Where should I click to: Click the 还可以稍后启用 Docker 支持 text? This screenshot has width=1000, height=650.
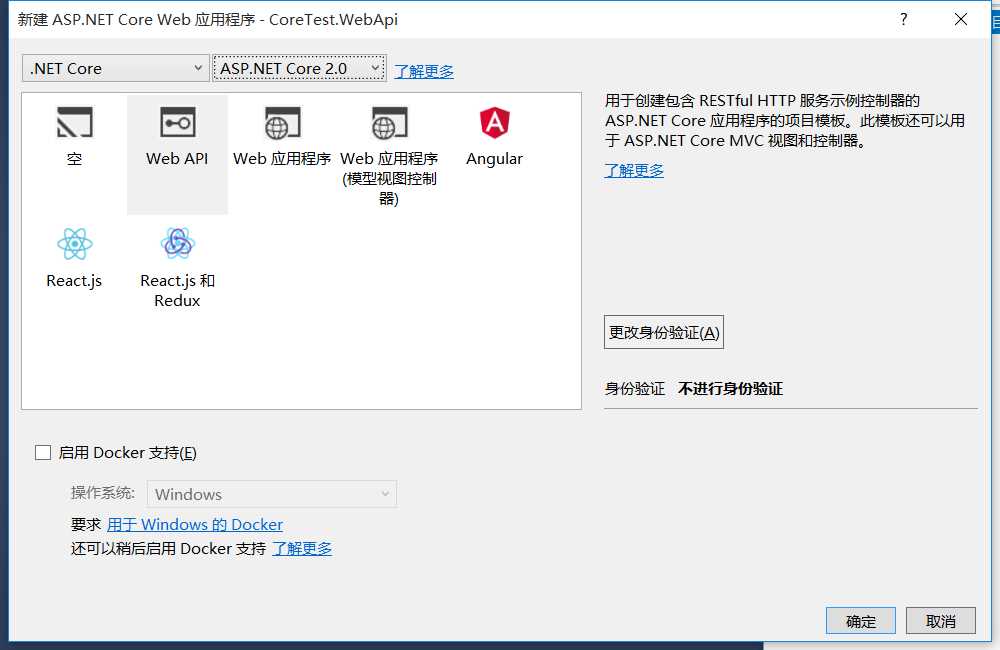point(168,549)
